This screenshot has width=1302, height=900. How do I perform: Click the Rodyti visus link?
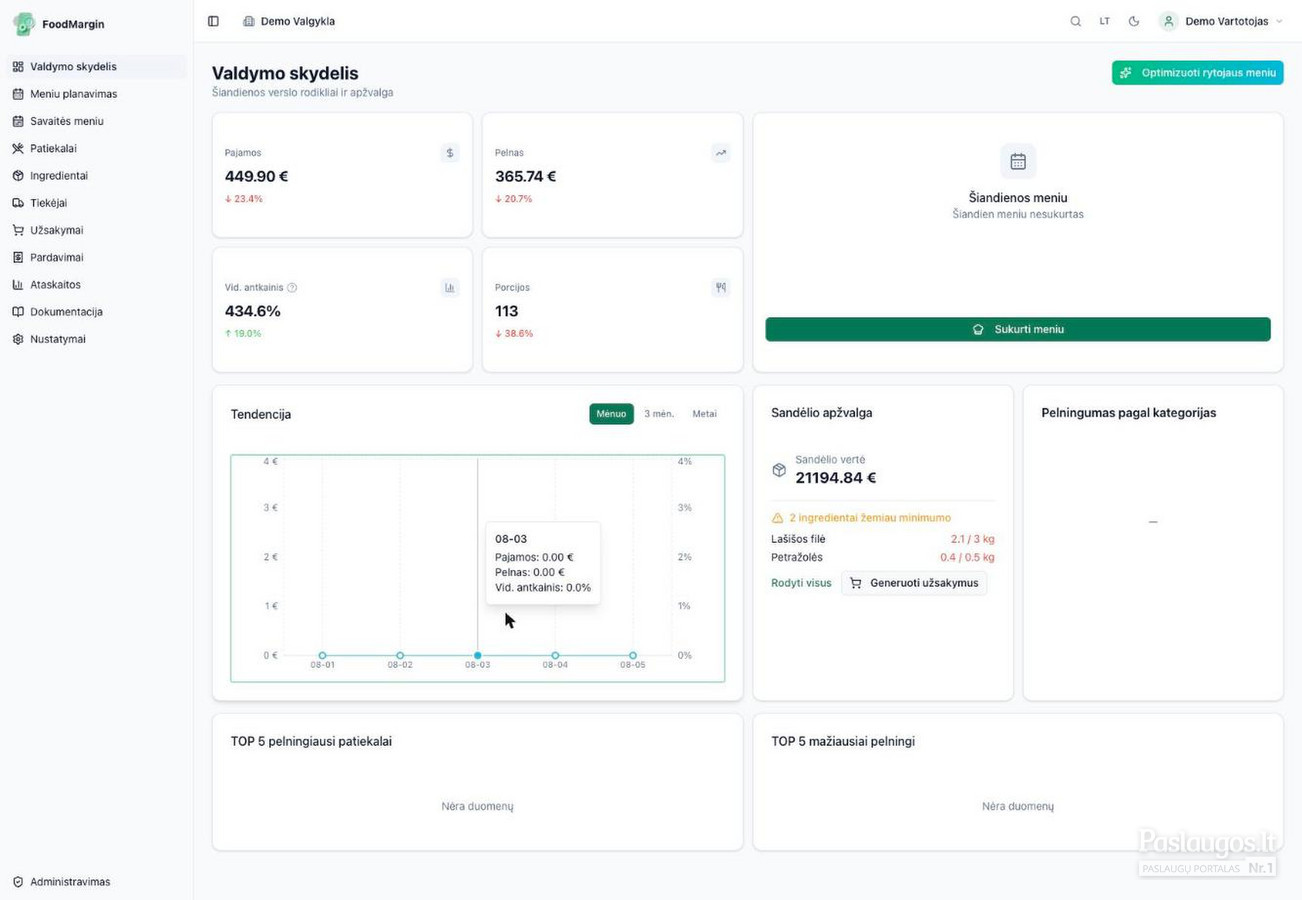tap(801, 583)
